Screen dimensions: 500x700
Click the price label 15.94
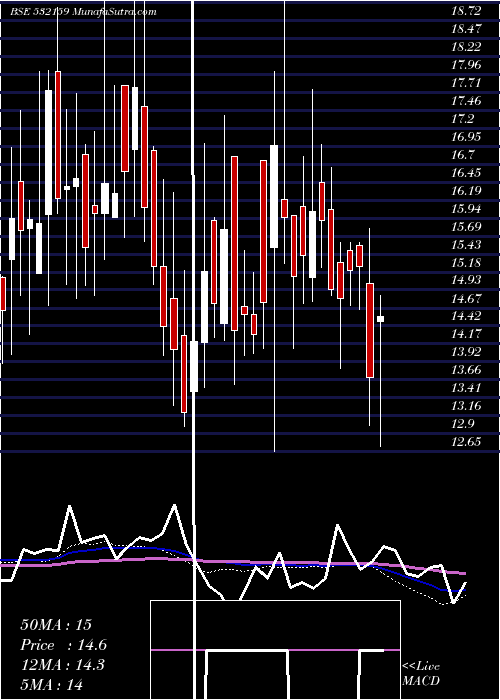click(x=467, y=208)
